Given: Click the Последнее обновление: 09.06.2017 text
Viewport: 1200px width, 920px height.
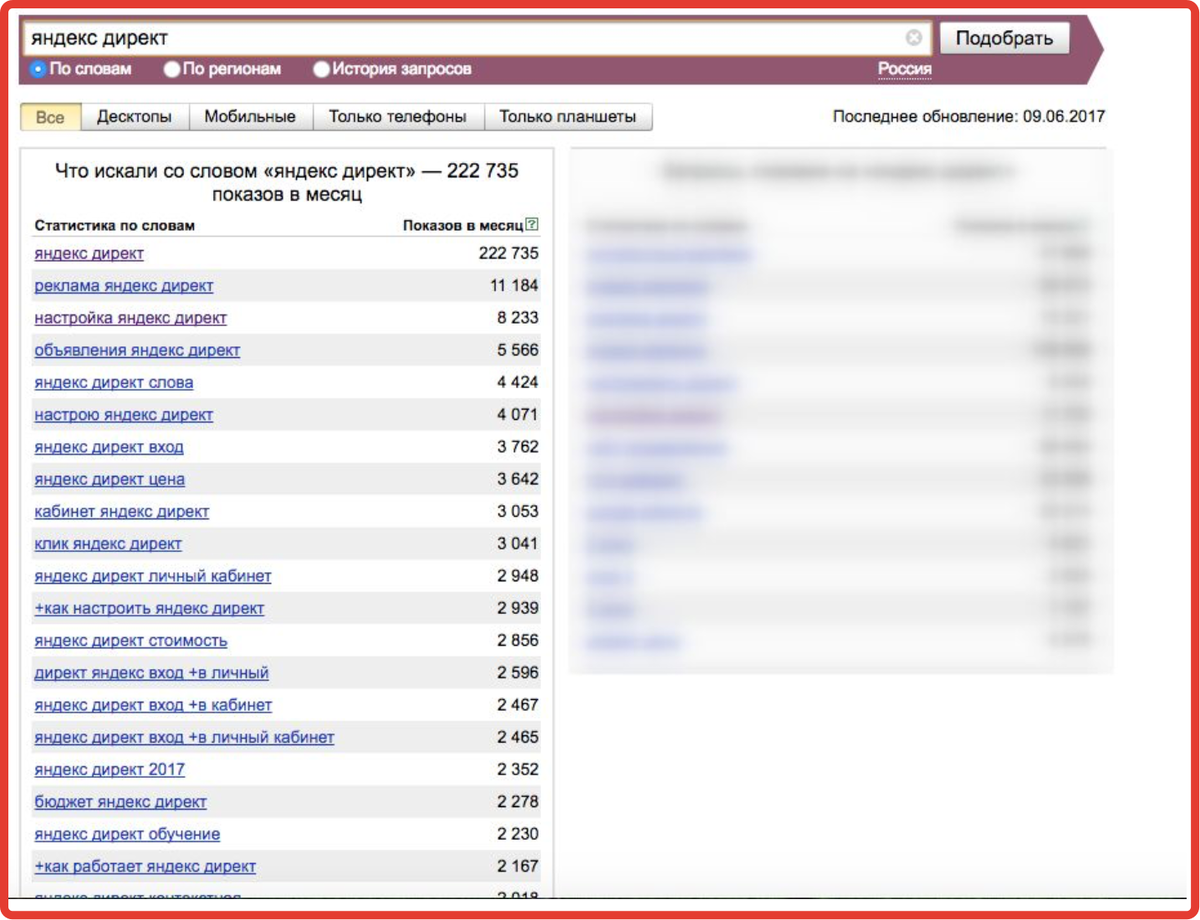Looking at the screenshot, I should point(969,117).
